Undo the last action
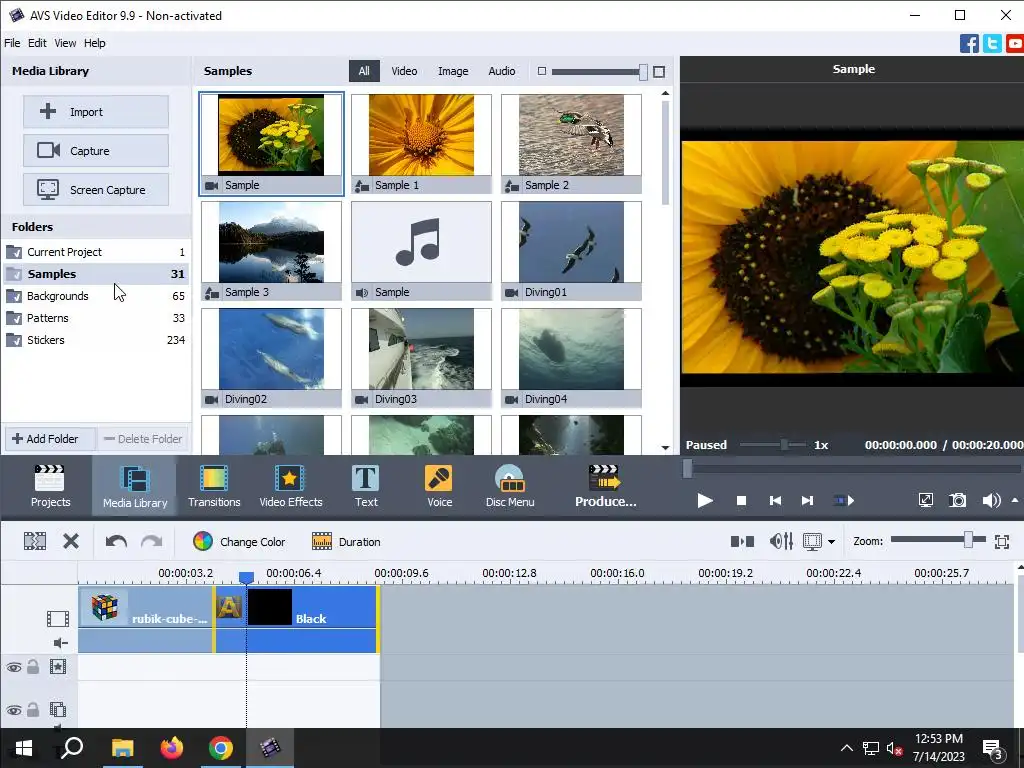Screen dimensions: 1024x768 [116, 541]
